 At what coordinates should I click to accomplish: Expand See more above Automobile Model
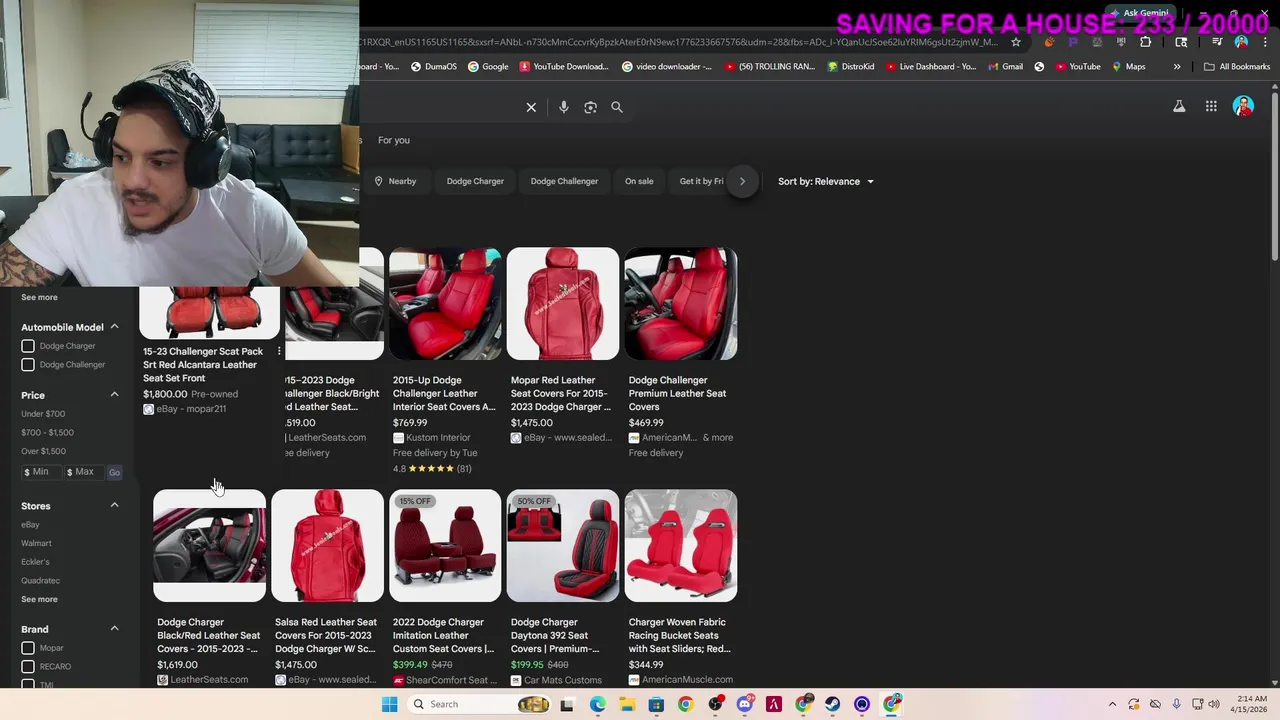[39, 297]
